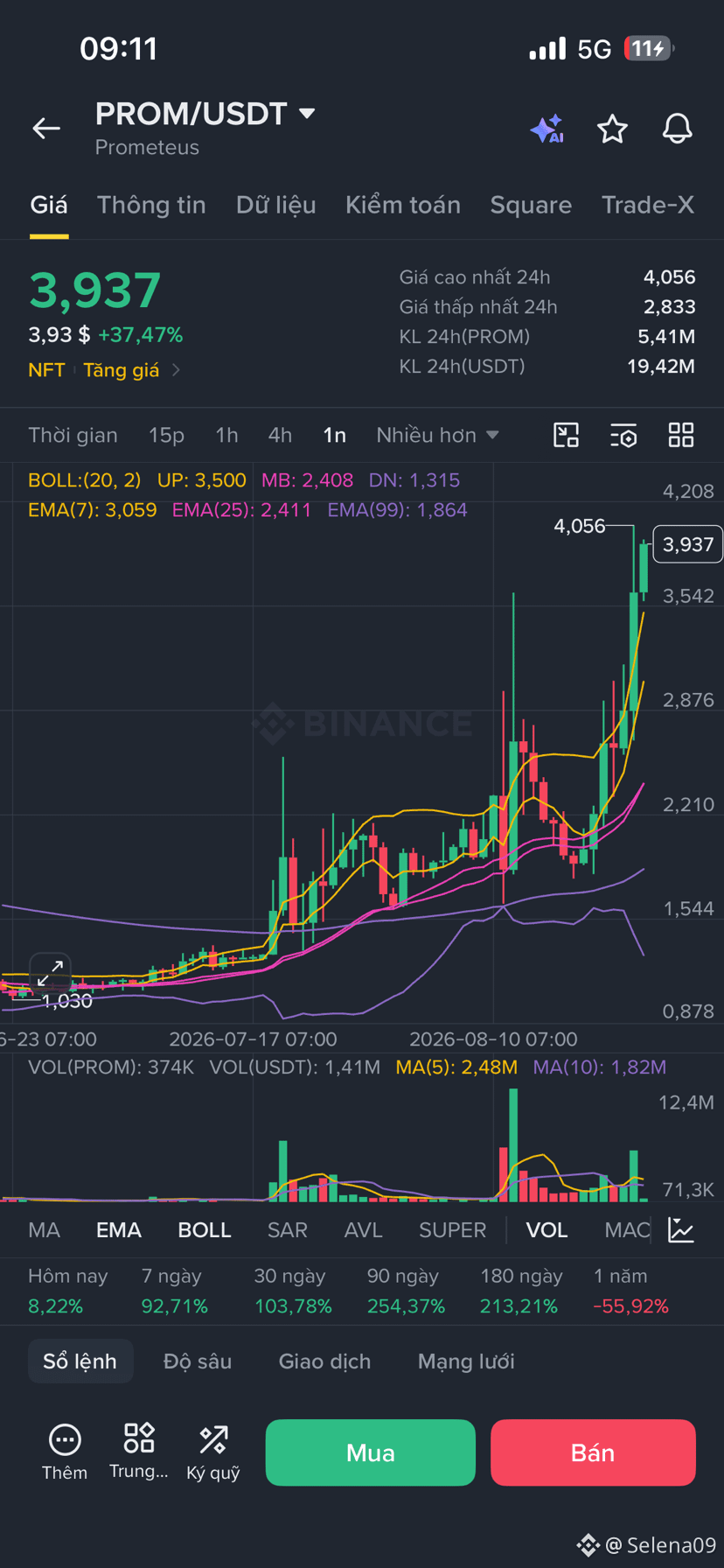Open the Tăng giá tag chevron
The width and height of the screenshot is (724, 1568).
177,370
